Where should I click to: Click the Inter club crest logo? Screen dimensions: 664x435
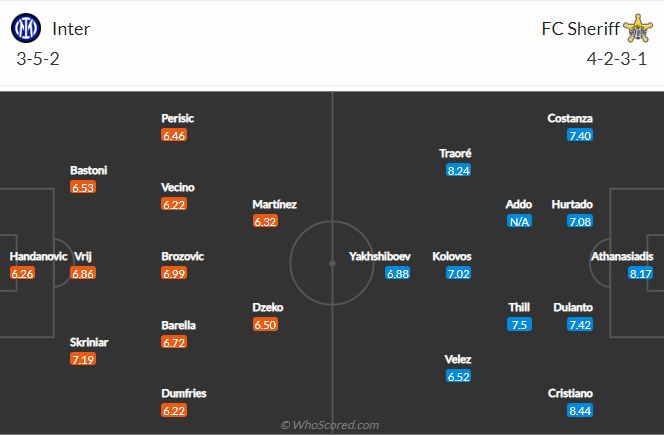26,28
